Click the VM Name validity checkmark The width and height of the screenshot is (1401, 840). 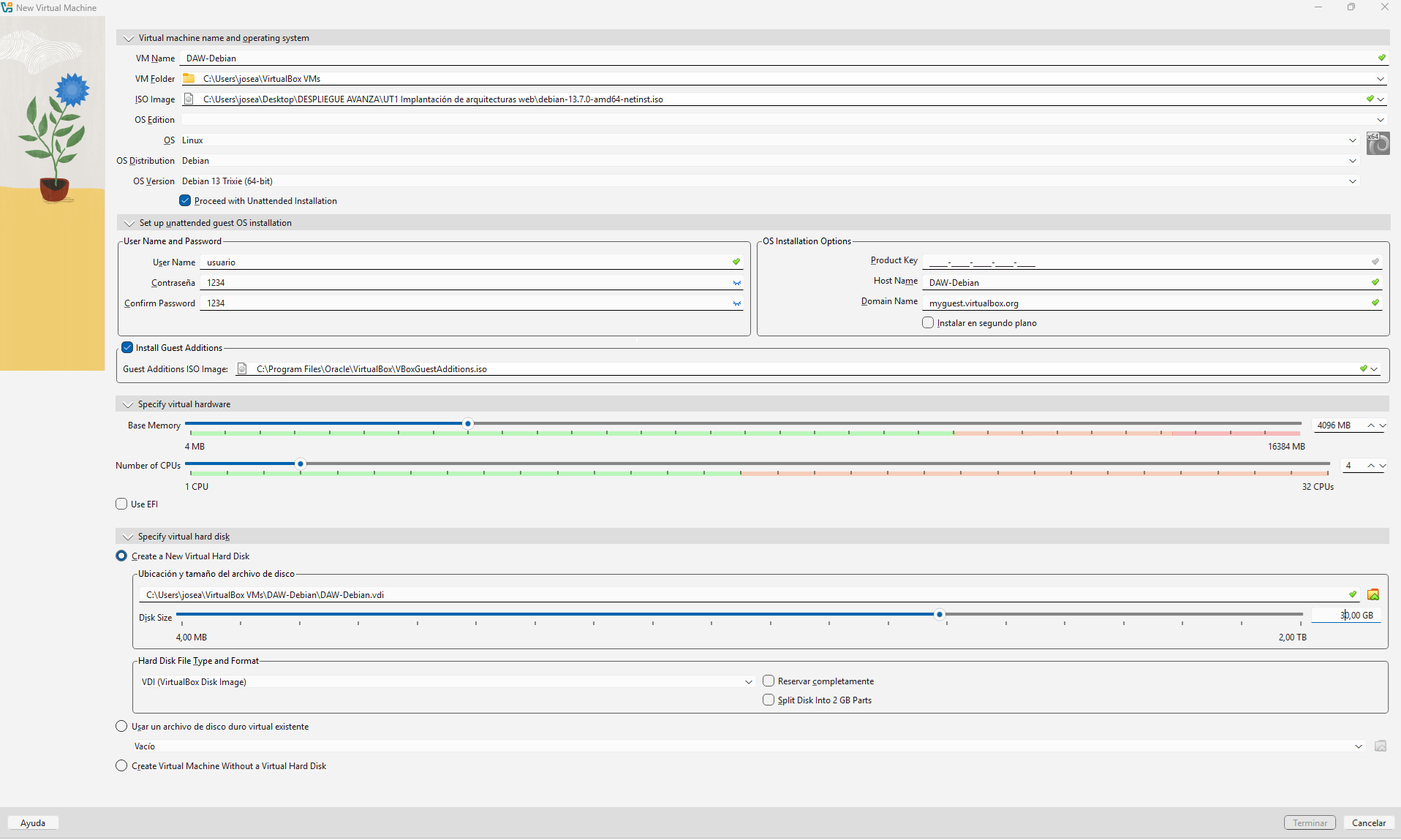point(1381,58)
